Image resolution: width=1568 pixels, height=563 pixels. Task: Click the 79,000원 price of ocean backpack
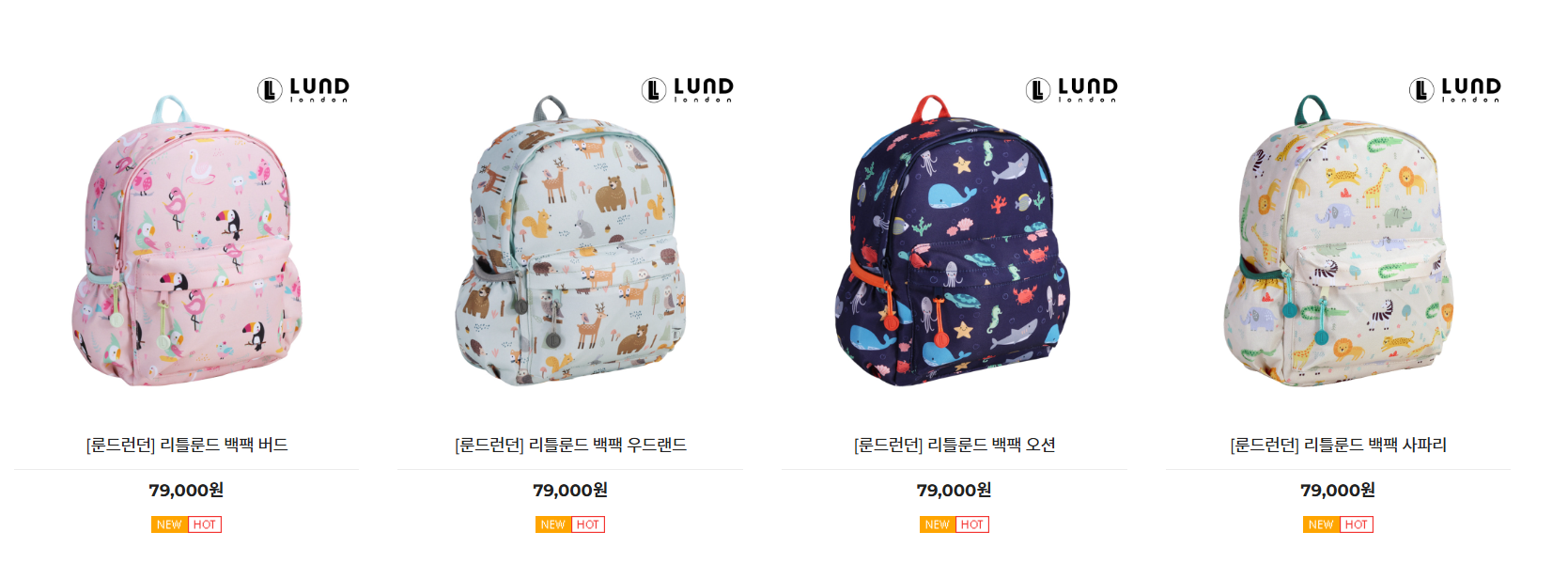click(955, 490)
